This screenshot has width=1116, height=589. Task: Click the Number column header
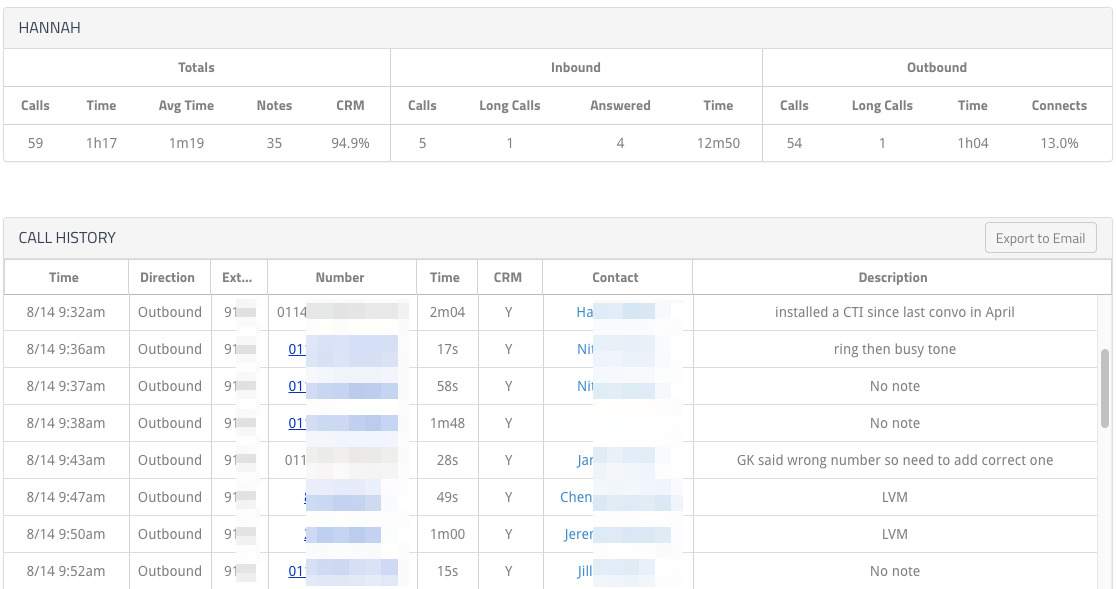pos(340,277)
